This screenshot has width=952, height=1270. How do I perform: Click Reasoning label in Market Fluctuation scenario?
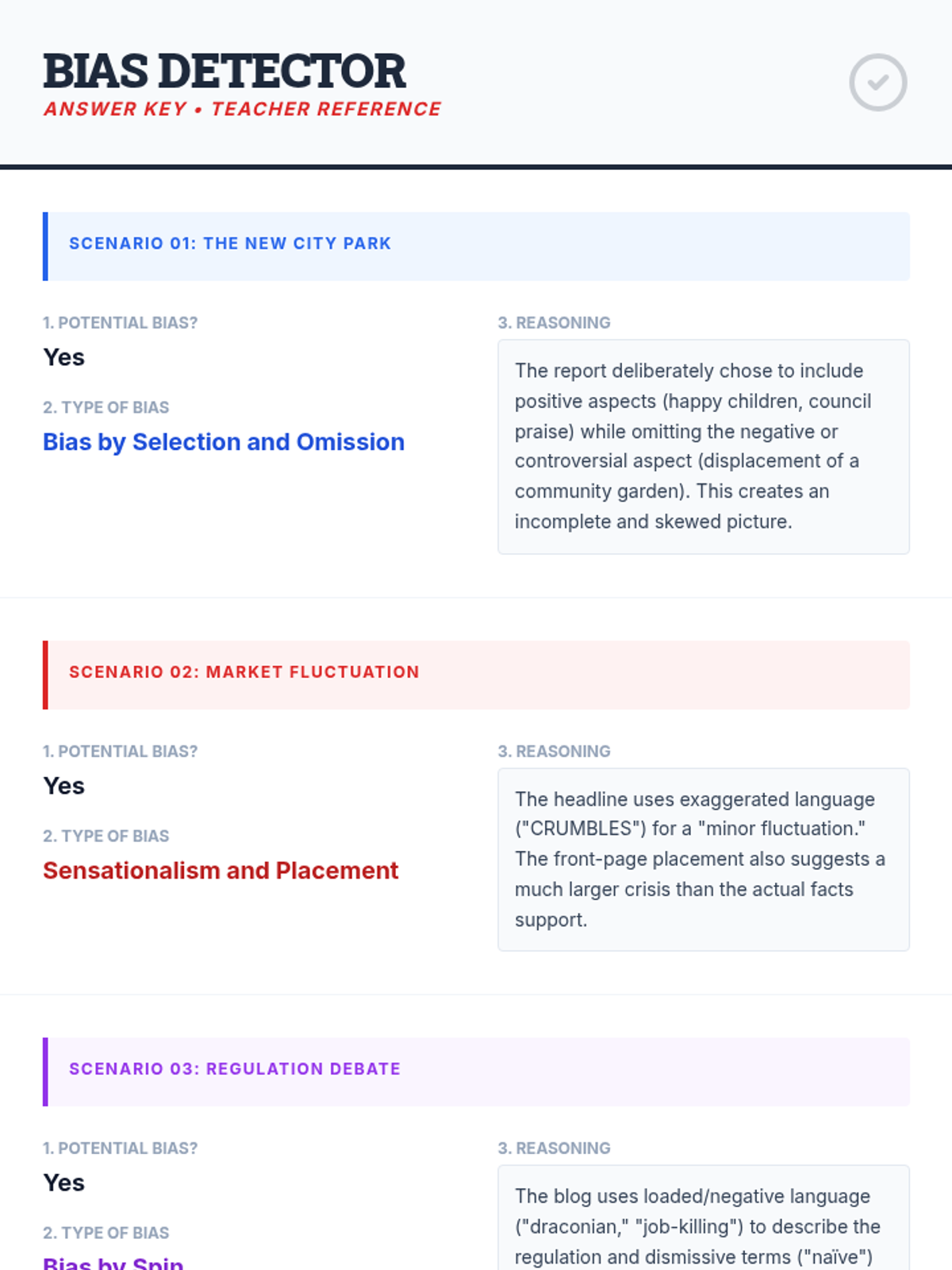pyautogui.click(x=554, y=752)
